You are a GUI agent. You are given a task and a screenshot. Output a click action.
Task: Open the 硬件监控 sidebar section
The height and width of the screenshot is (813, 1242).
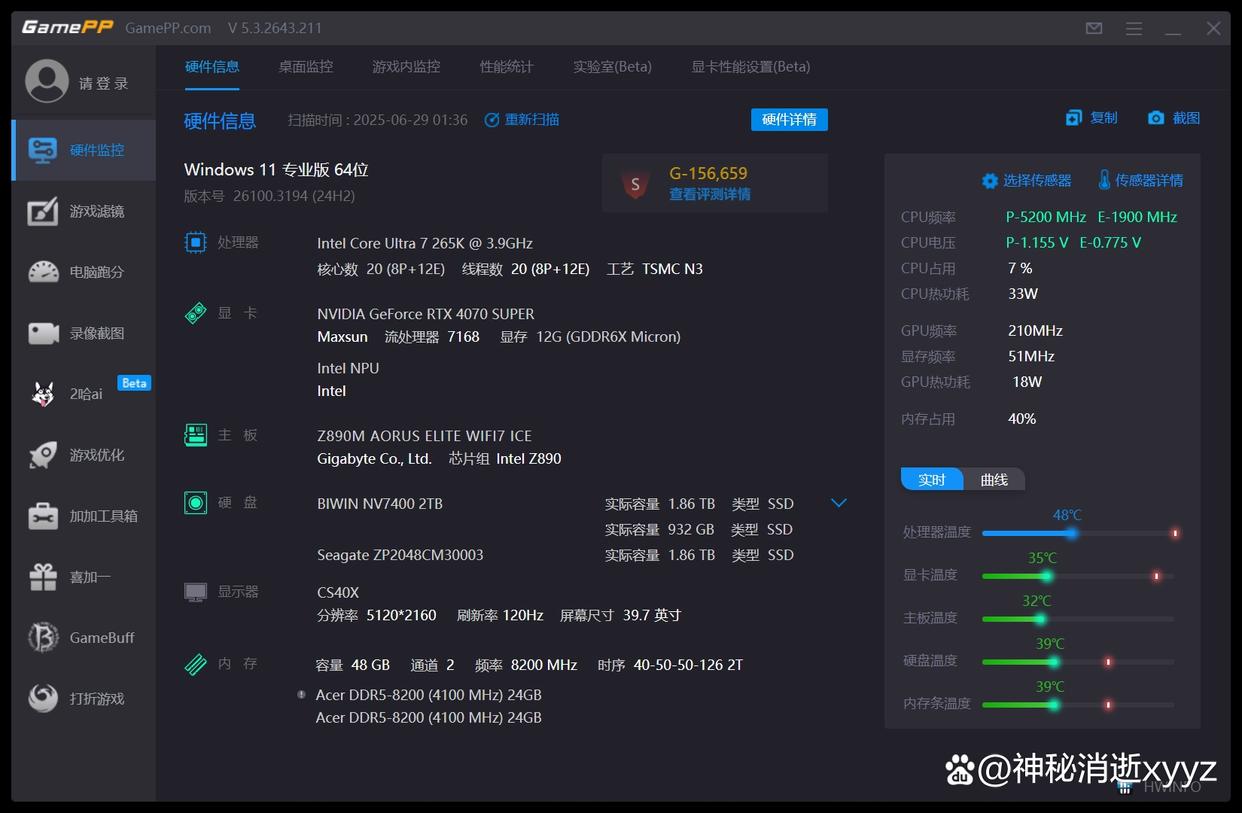click(84, 150)
